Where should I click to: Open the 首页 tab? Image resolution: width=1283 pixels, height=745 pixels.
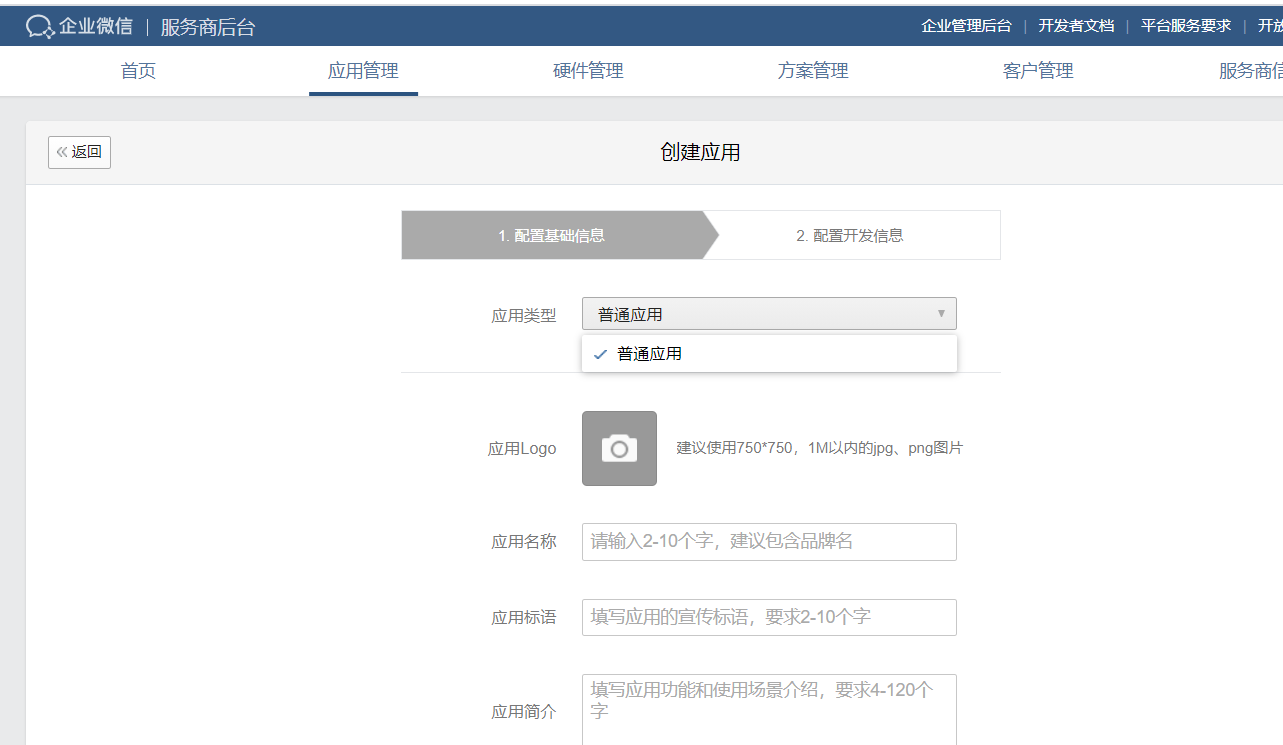click(138, 71)
